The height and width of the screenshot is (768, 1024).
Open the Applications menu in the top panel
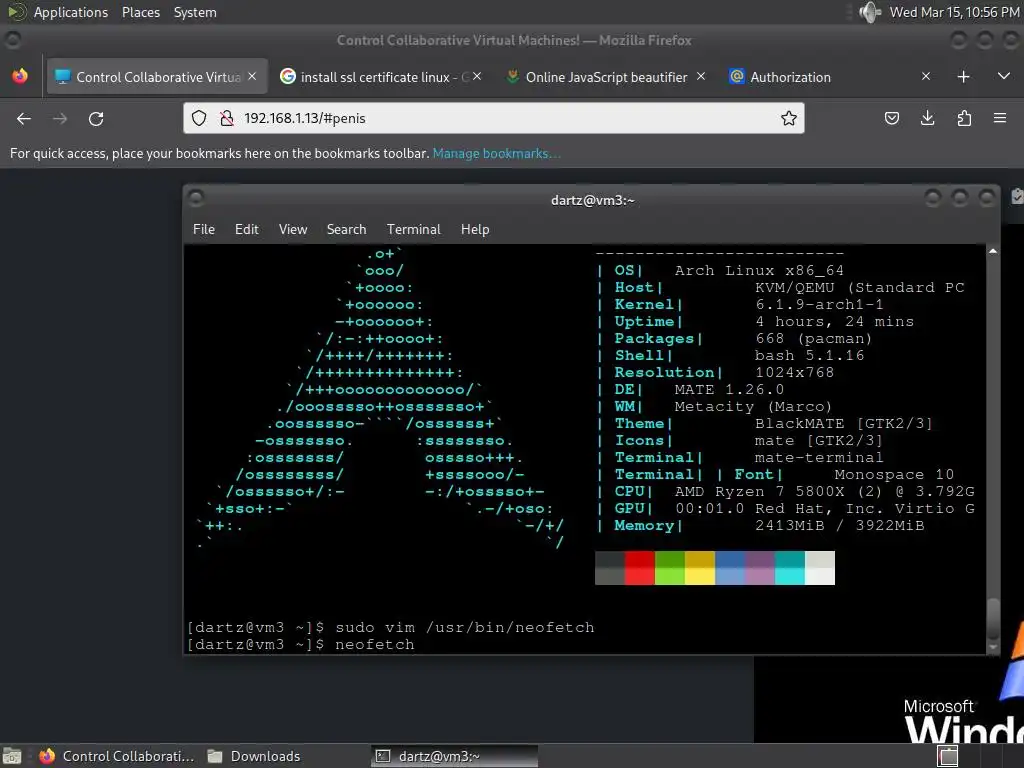pos(71,12)
